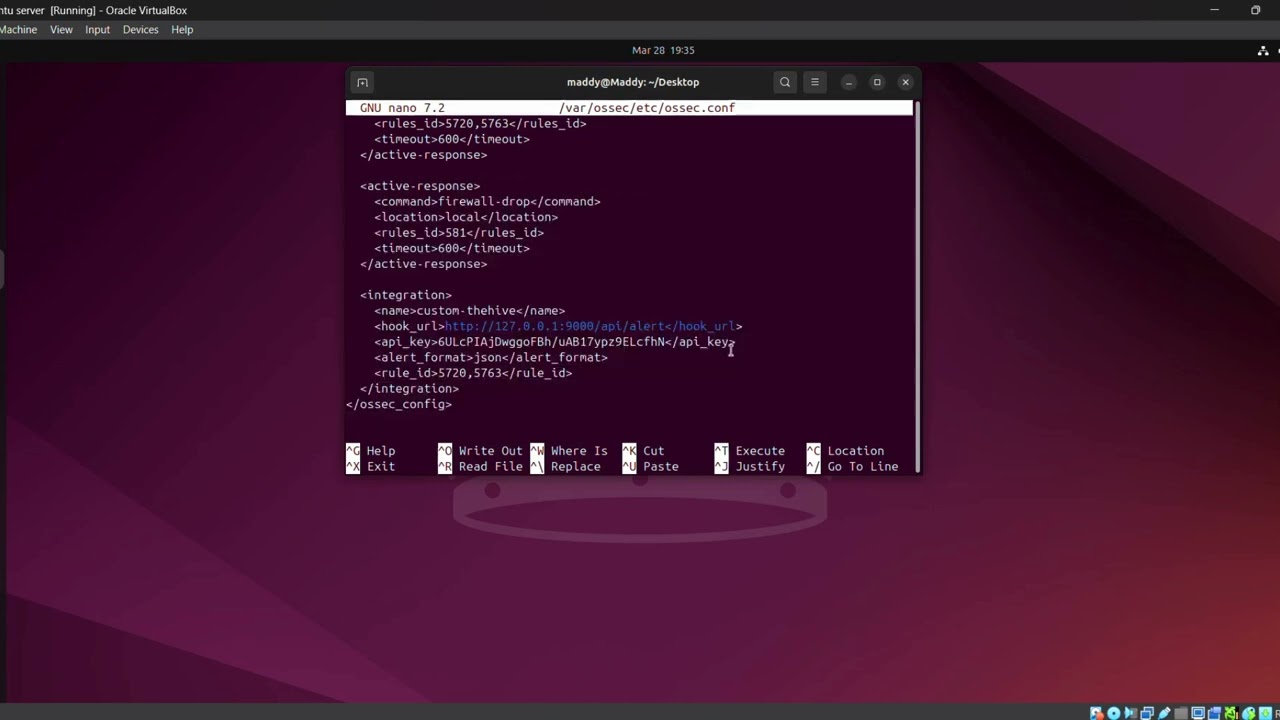Screen dimensions: 1280x720
Task: Click the ^/ Go To Line shortcut
Action: pyautogui.click(x=853, y=467)
